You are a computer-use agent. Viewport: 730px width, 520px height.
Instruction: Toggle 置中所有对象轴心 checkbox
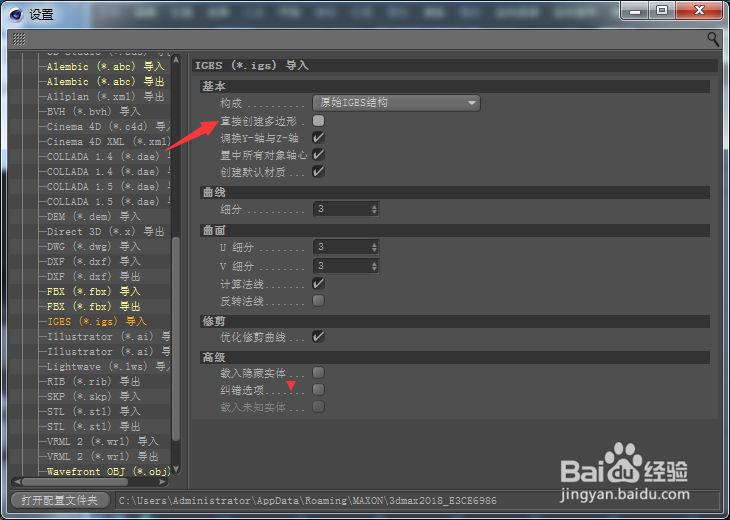click(318, 155)
